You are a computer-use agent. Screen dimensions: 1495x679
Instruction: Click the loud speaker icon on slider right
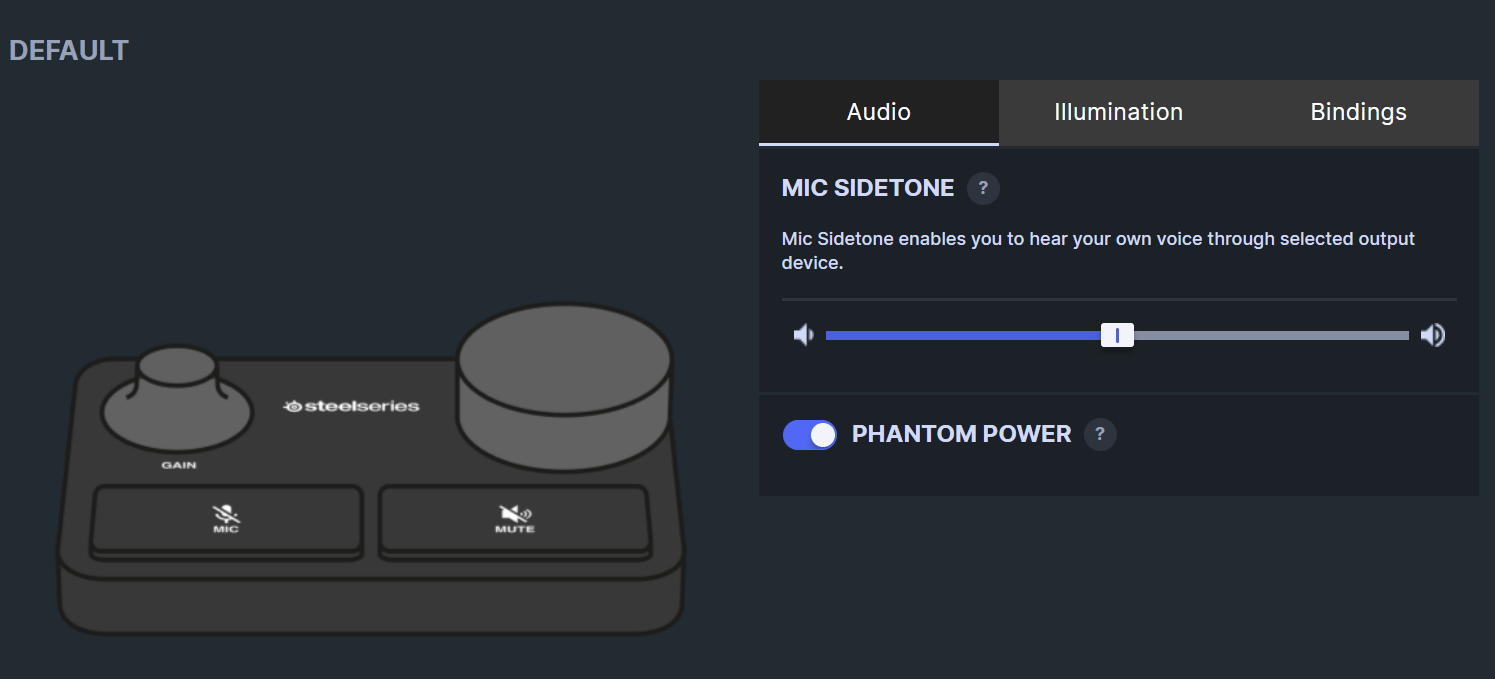coord(1433,335)
